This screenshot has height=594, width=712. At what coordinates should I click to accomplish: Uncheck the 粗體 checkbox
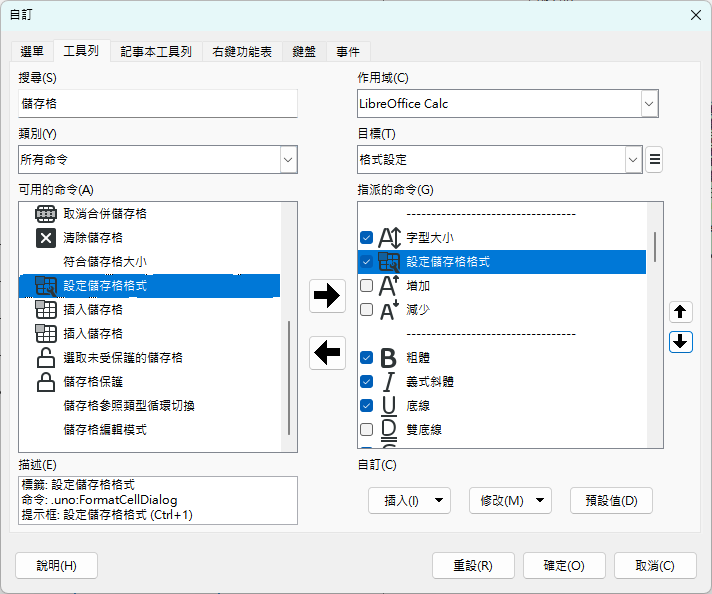tap(366, 357)
